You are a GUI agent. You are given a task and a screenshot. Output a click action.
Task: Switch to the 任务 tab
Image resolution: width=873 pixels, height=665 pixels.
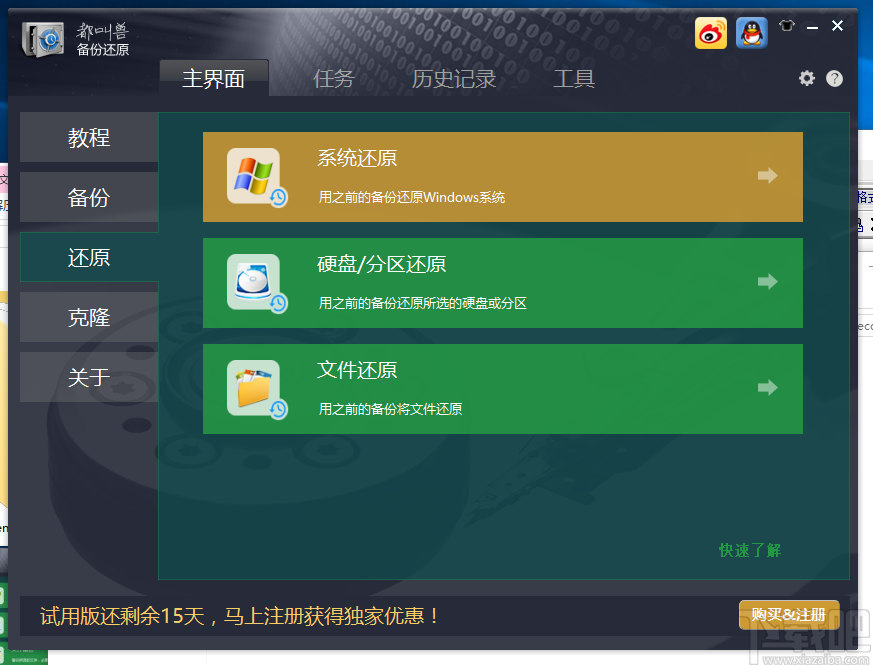click(x=334, y=78)
